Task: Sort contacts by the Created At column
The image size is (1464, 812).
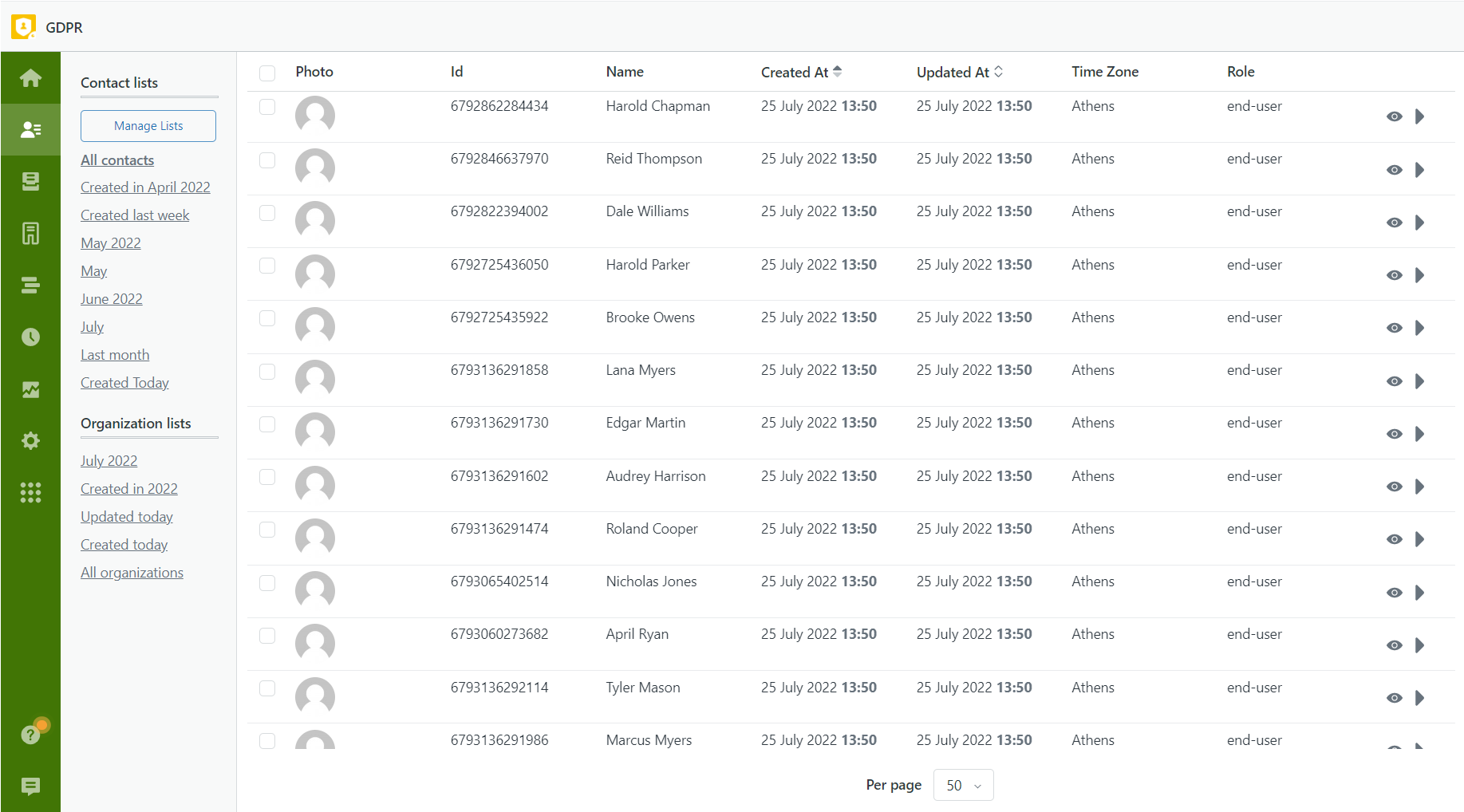Action: (801, 72)
